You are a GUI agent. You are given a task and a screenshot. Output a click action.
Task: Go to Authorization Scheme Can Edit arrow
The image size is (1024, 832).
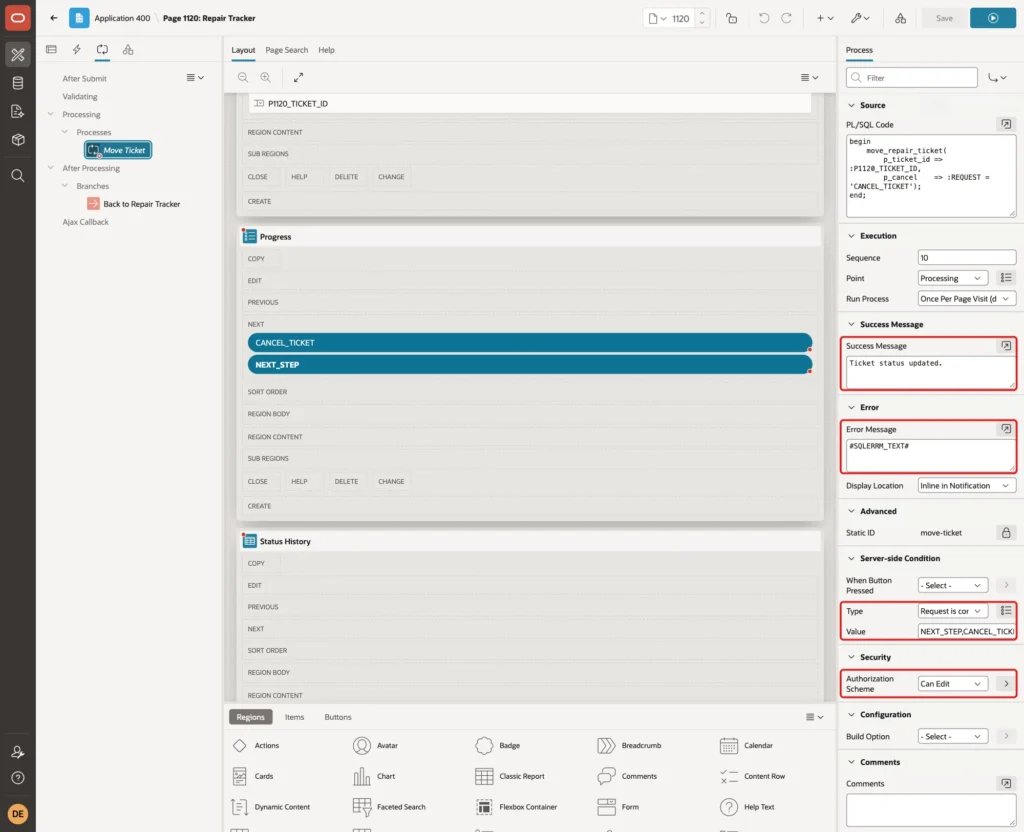[x=1006, y=684]
